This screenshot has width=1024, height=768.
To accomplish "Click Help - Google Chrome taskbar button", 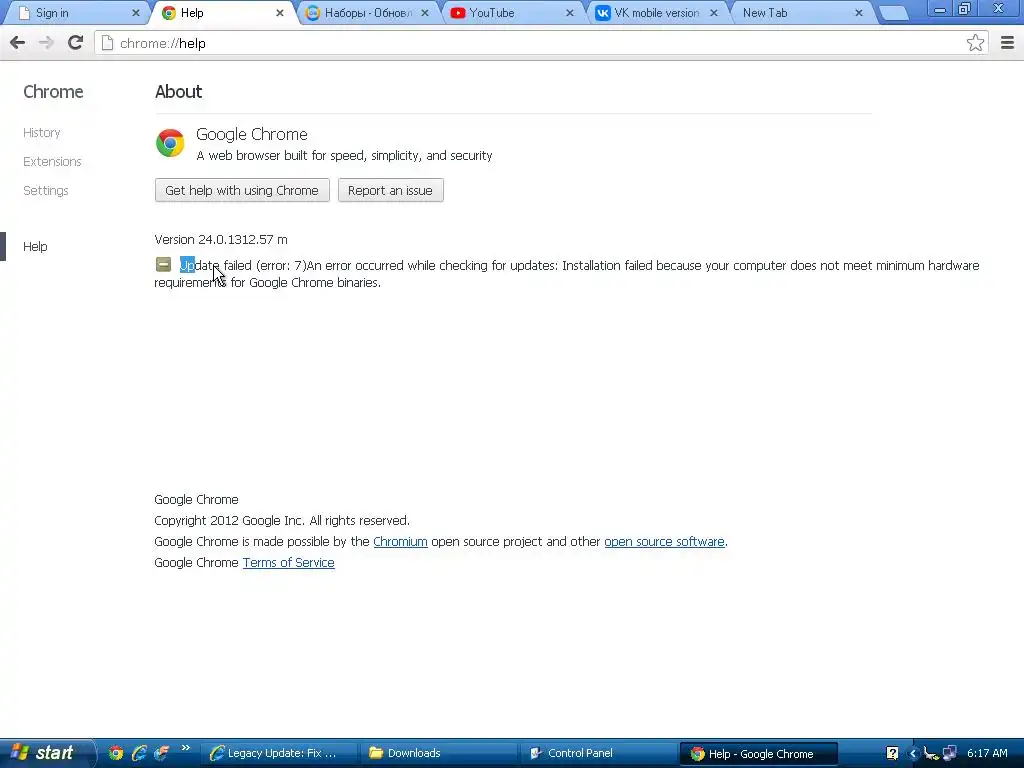I will point(759,754).
